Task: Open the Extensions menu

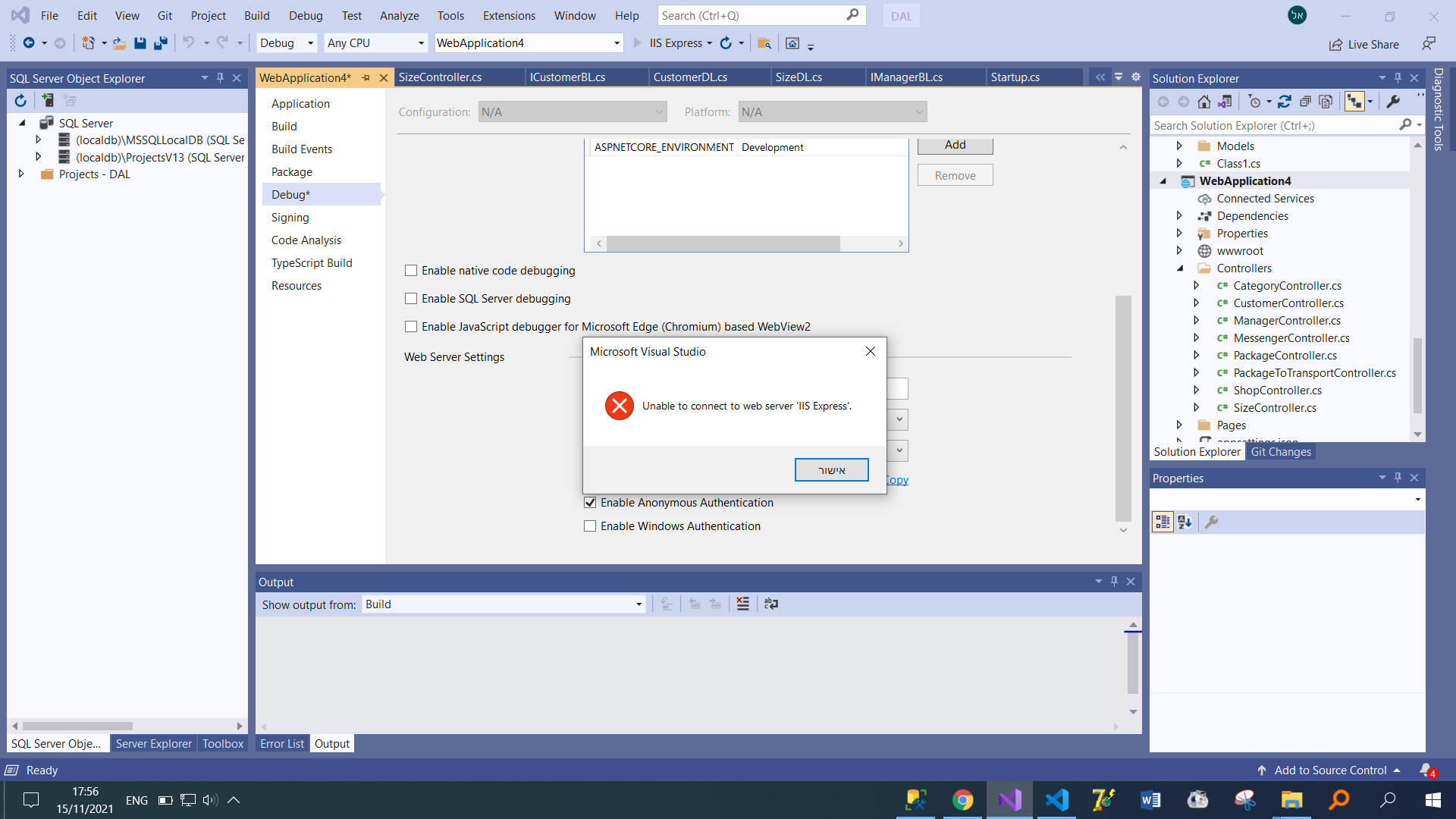Action: point(508,15)
